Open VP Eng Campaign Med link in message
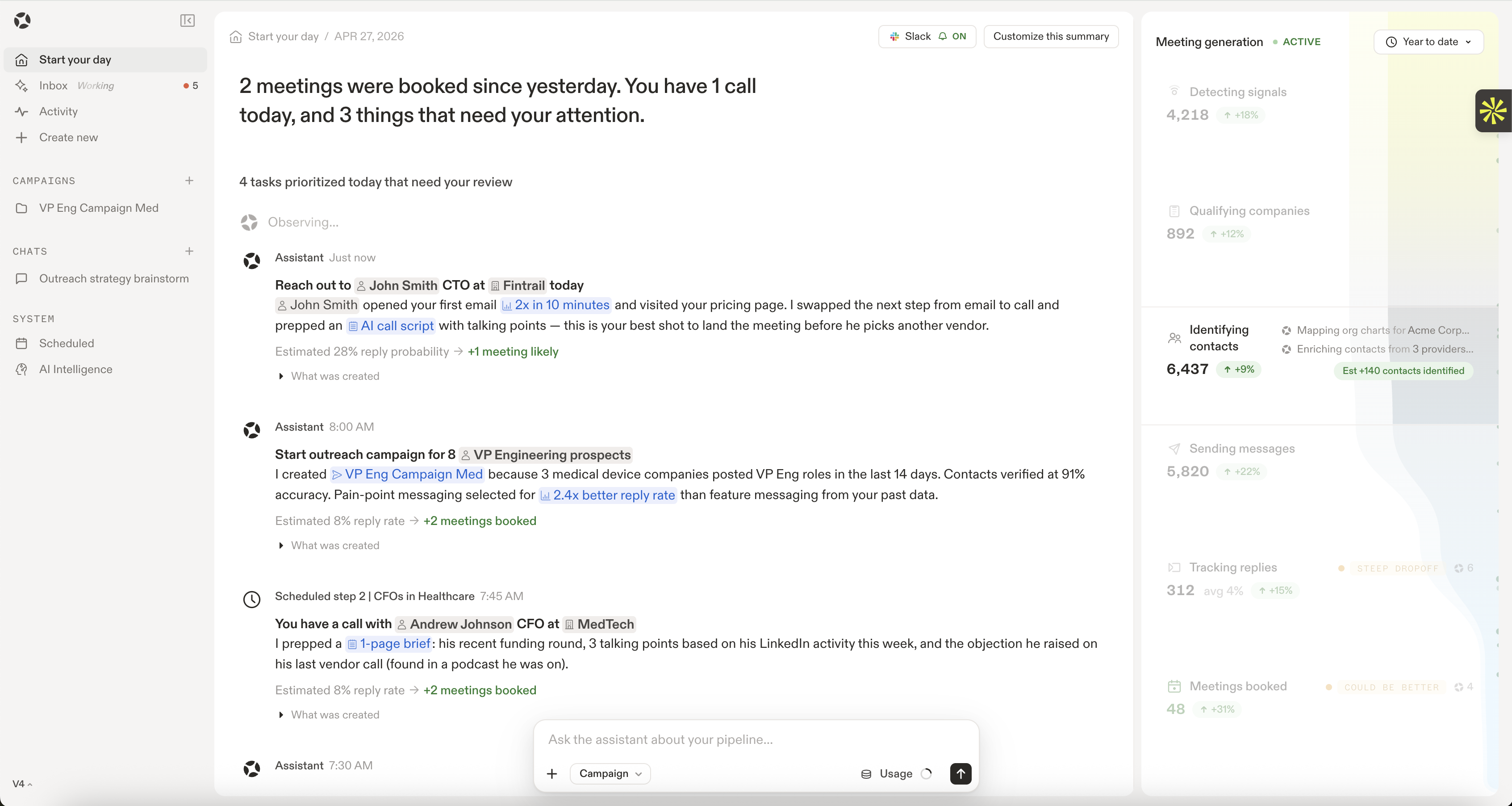The height and width of the screenshot is (806, 1512). click(407, 474)
